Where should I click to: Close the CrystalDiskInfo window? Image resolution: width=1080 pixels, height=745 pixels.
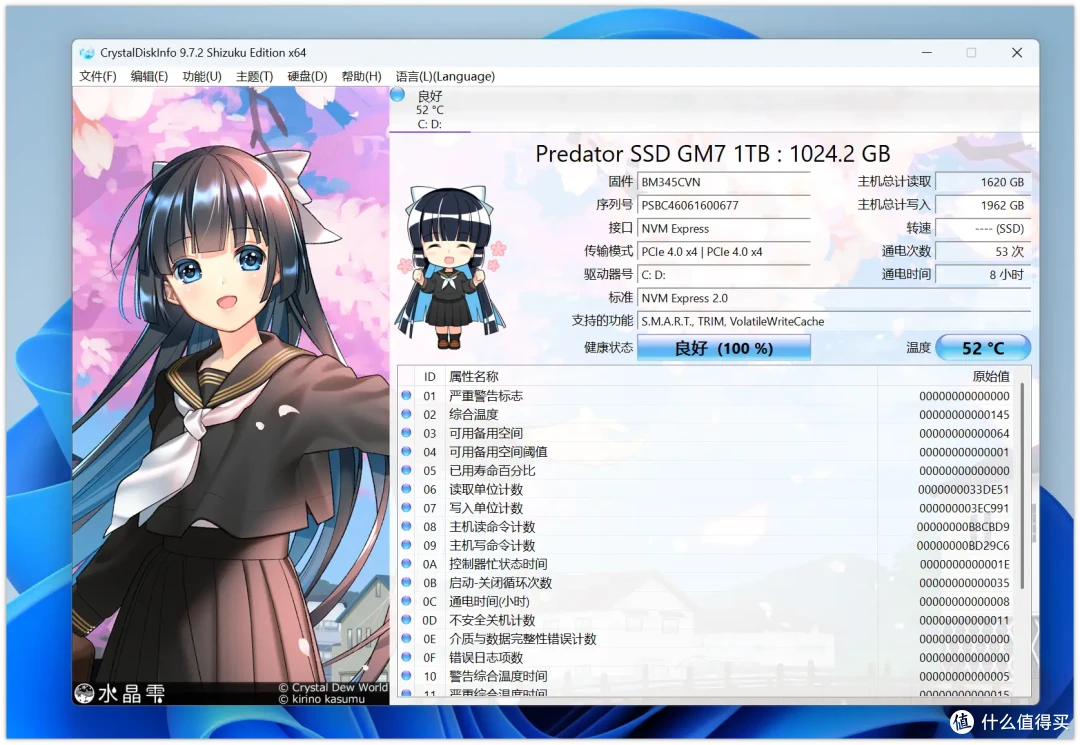pos(1017,52)
